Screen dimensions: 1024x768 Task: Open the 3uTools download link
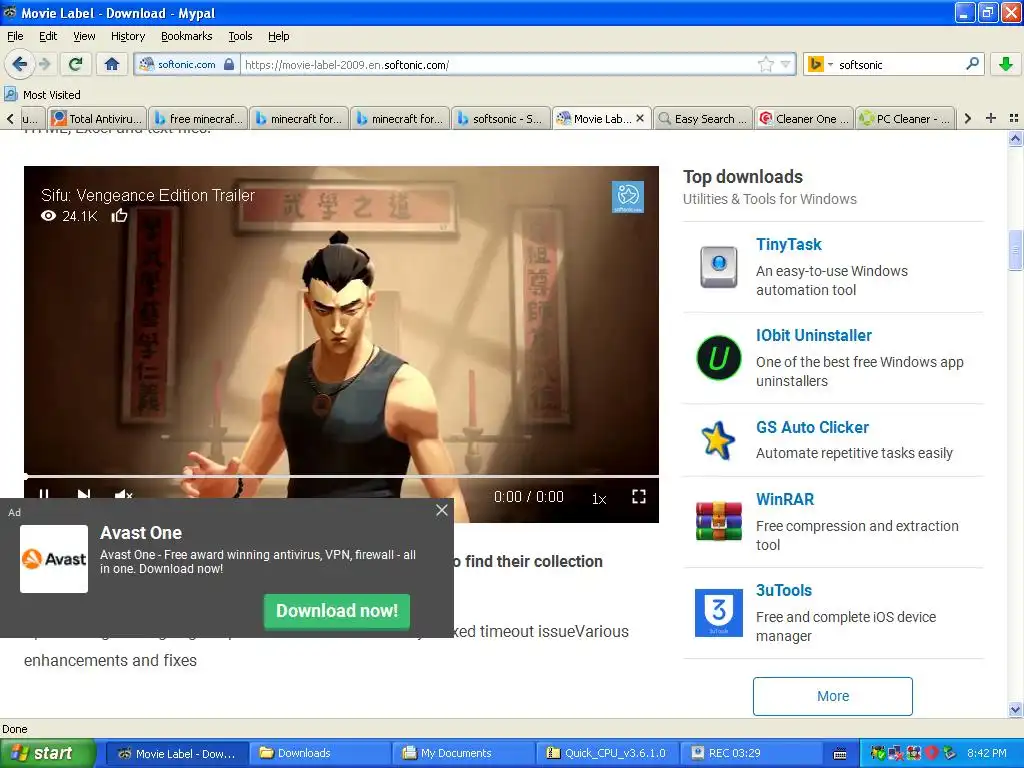tap(784, 590)
